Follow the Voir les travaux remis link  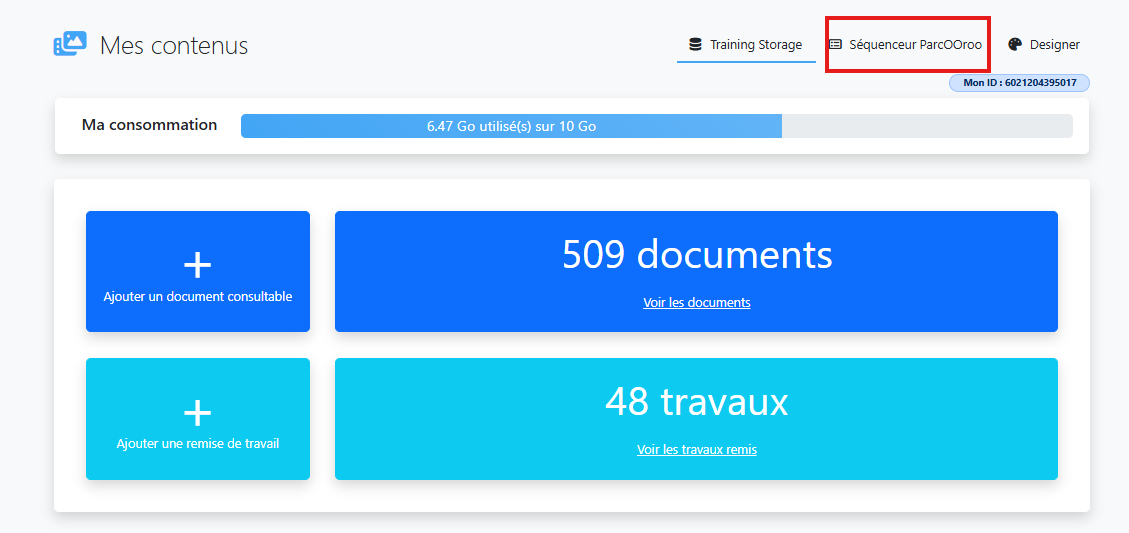pos(696,449)
